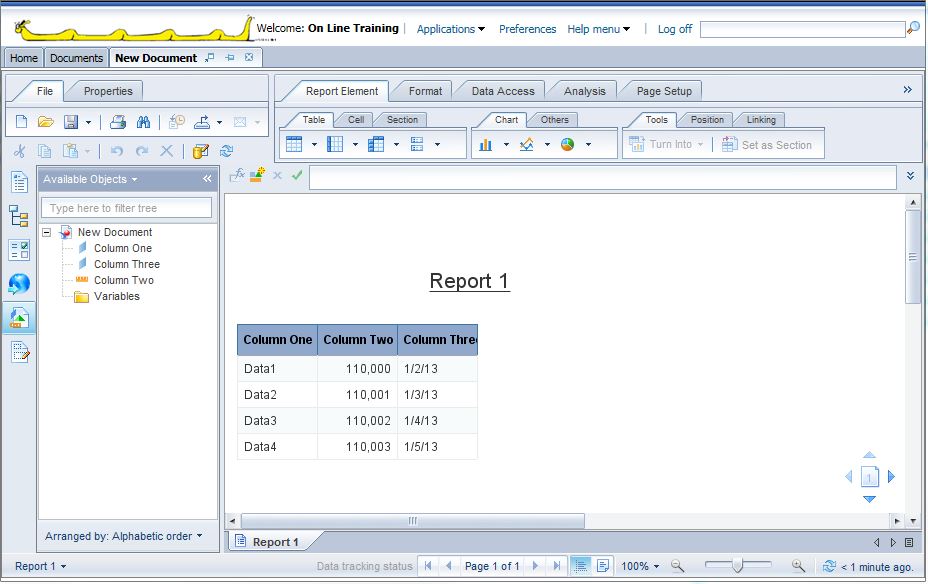Switch to the Format ribbon tab
Viewport: 928px width, 584px height.
pos(425,91)
